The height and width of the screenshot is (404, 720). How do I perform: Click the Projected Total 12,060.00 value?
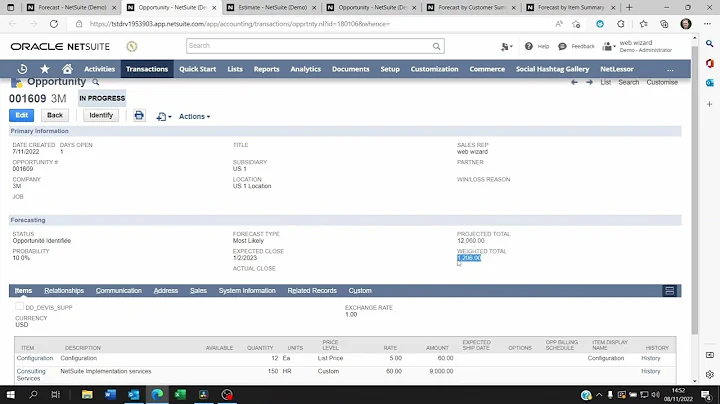pyautogui.click(x=470, y=241)
